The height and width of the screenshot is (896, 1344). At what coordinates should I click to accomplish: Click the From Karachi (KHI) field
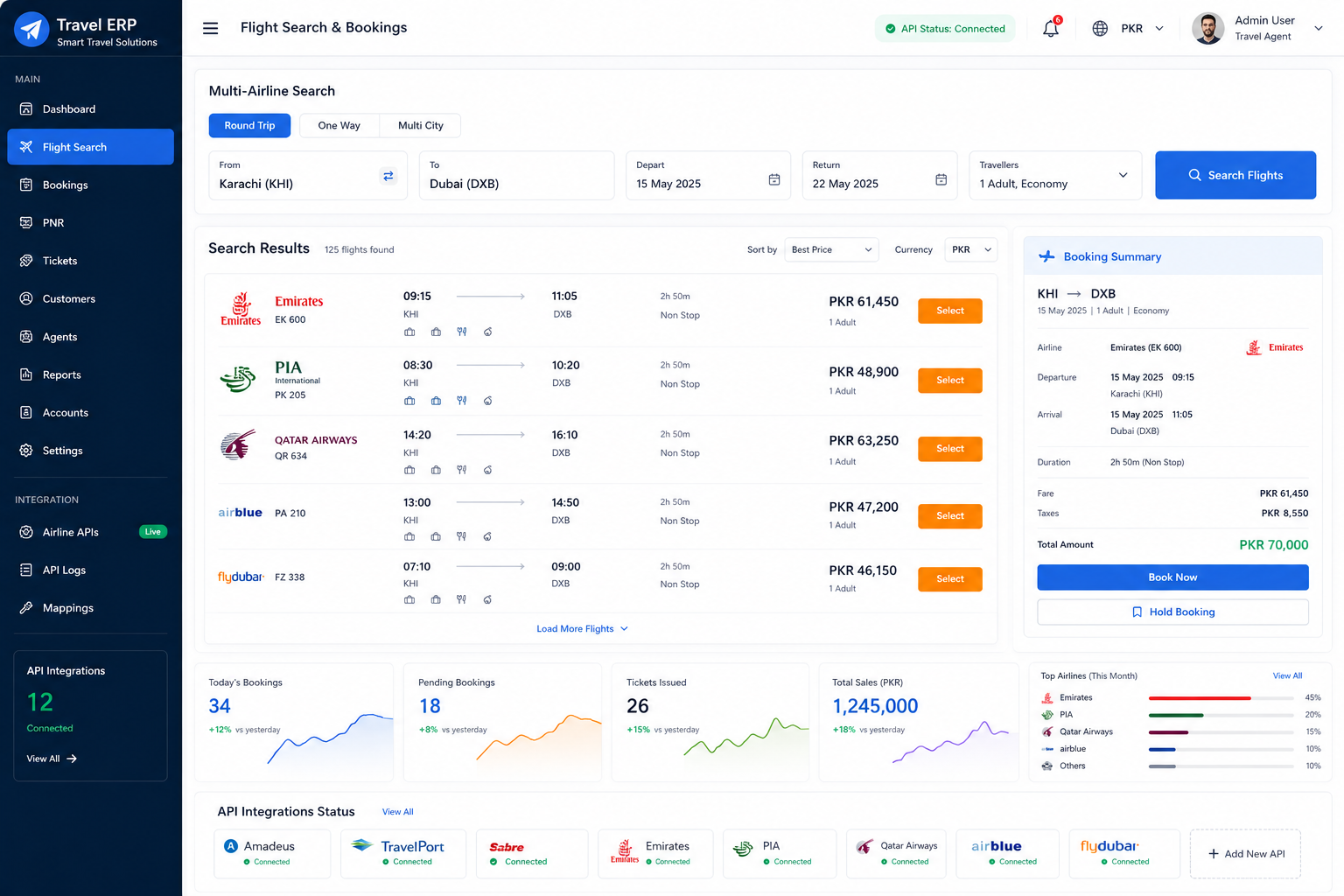(308, 175)
